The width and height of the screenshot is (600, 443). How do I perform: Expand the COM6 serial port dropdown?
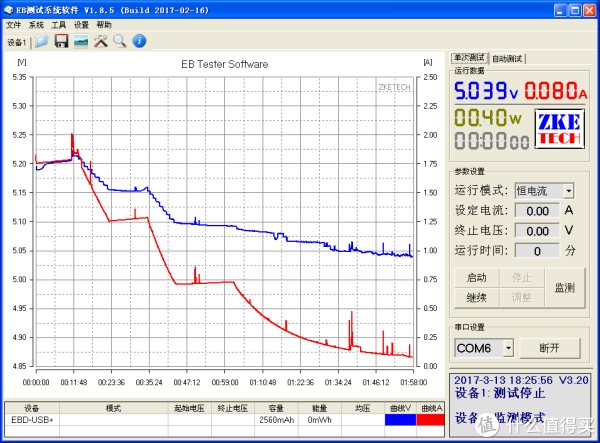(508, 348)
